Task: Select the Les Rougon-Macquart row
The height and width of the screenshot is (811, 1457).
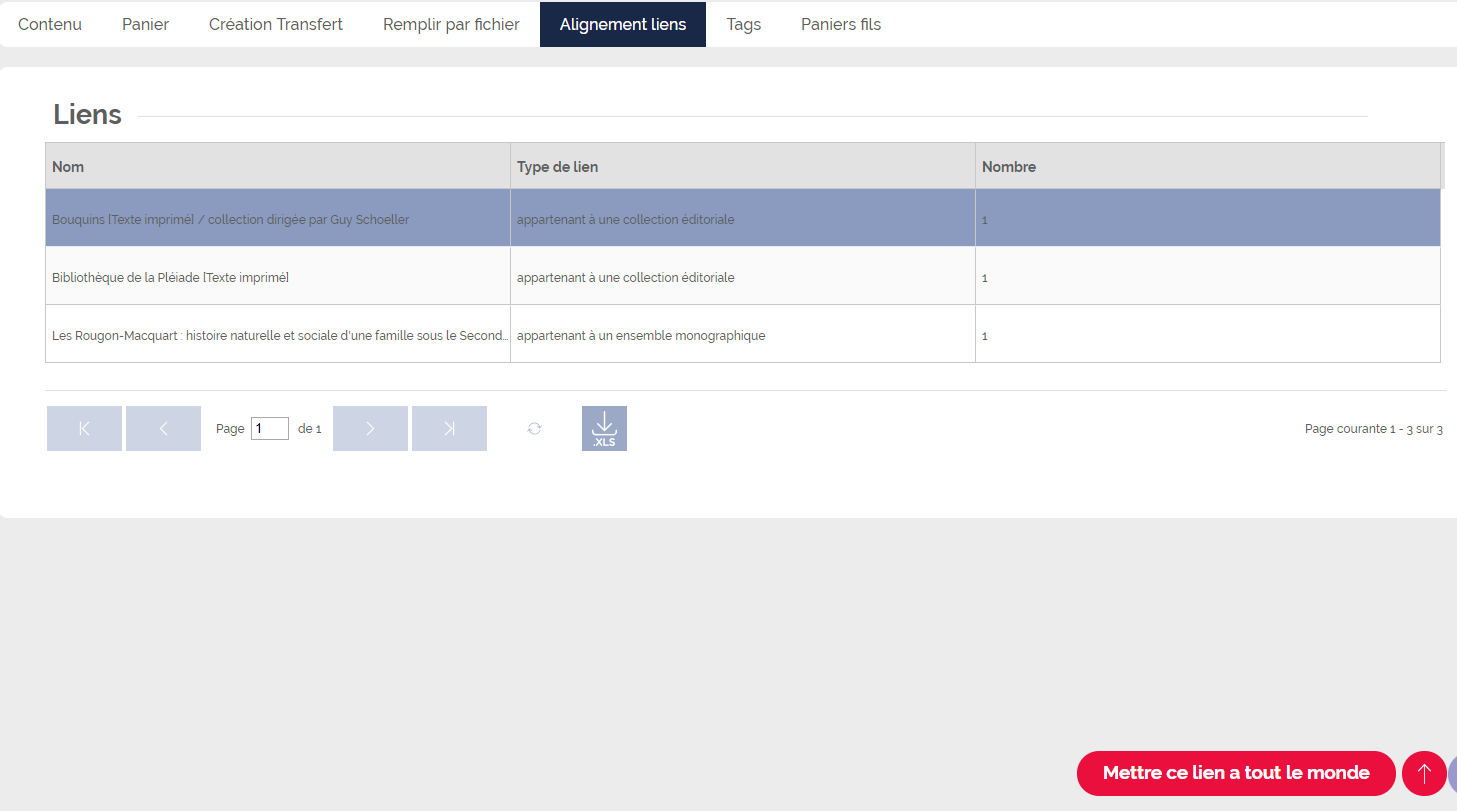Action: (743, 334)
